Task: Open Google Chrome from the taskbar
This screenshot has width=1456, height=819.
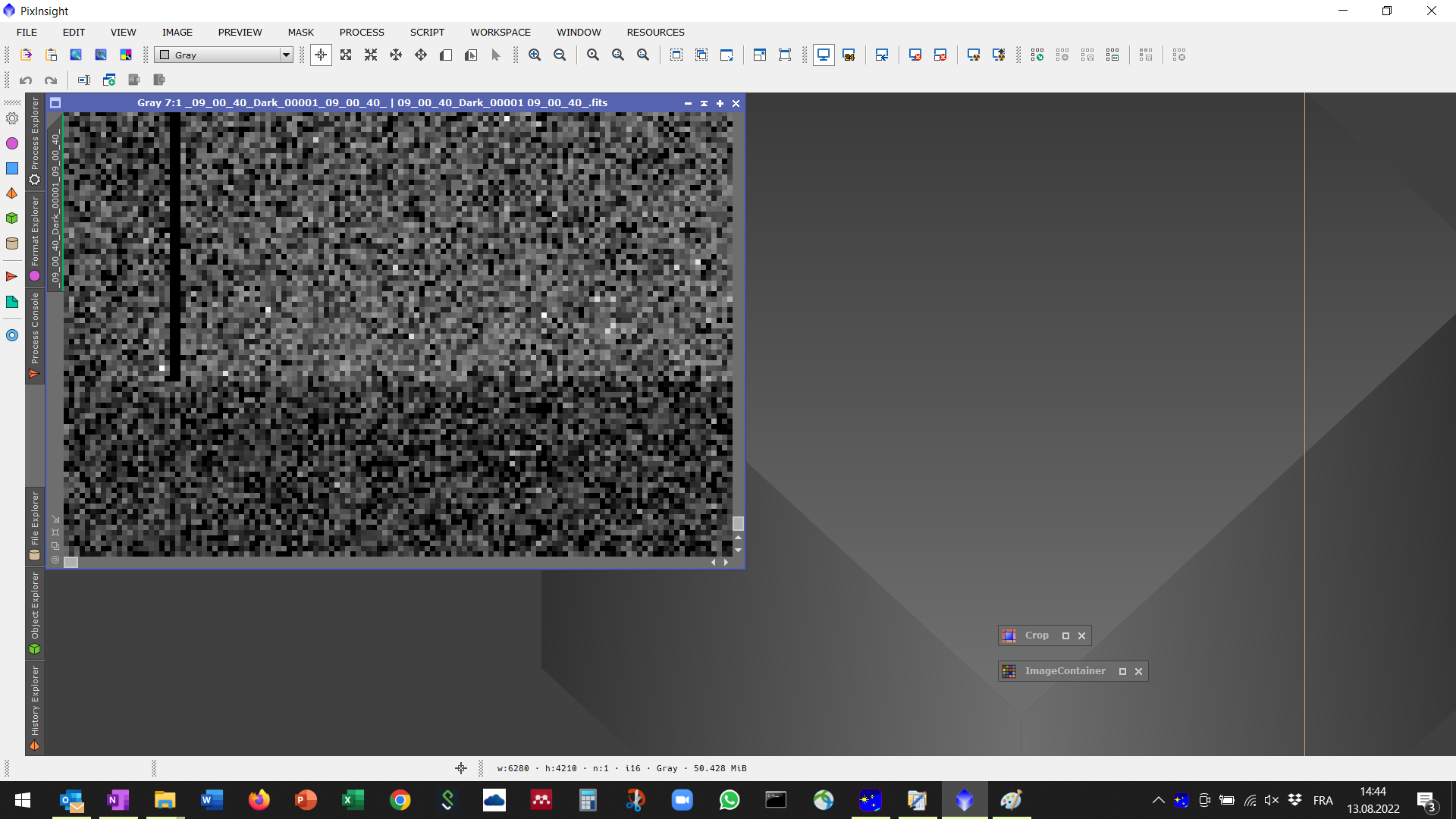Action: (x=400, y=800)
